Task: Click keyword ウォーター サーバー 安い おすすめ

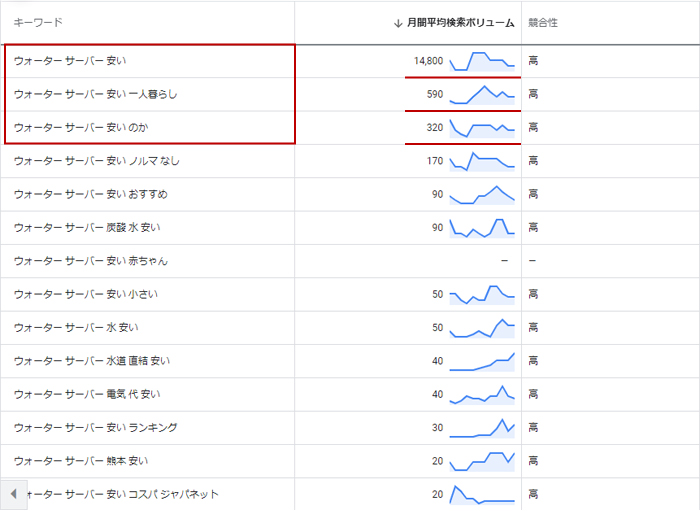Action: pos(91,194)
